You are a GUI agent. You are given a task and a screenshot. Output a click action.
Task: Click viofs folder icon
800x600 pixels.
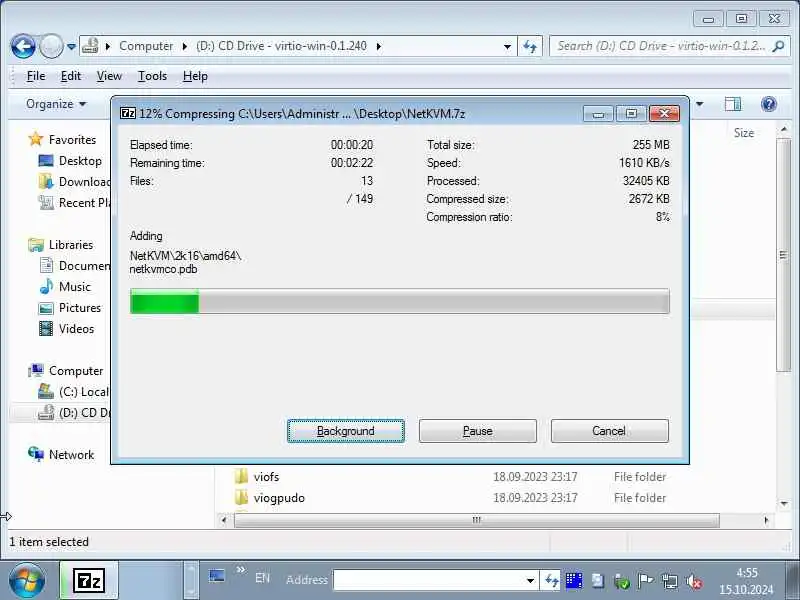(241, 477)
